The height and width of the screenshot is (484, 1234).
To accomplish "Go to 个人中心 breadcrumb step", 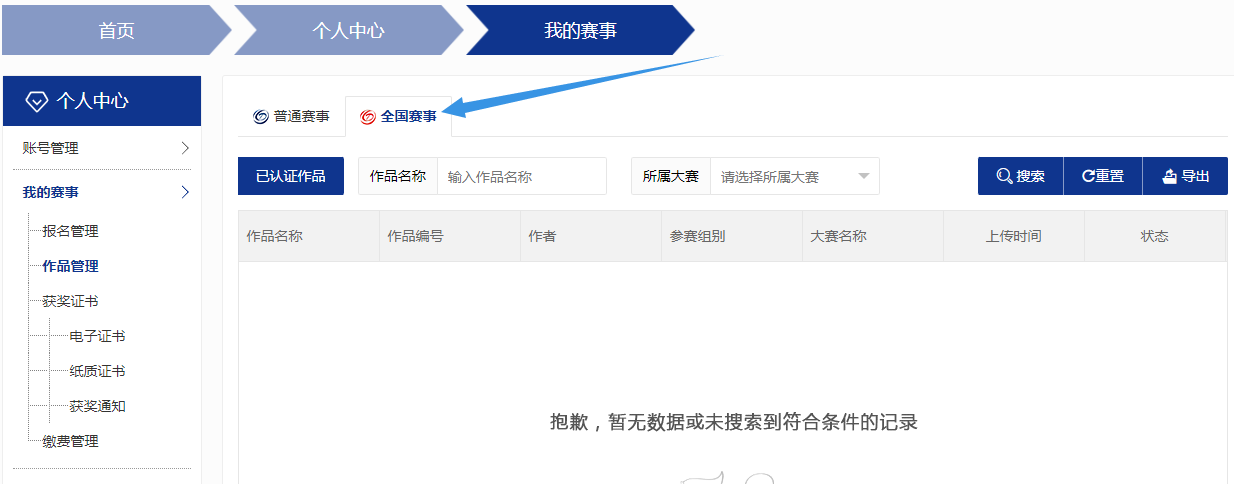I will [348, 30].
